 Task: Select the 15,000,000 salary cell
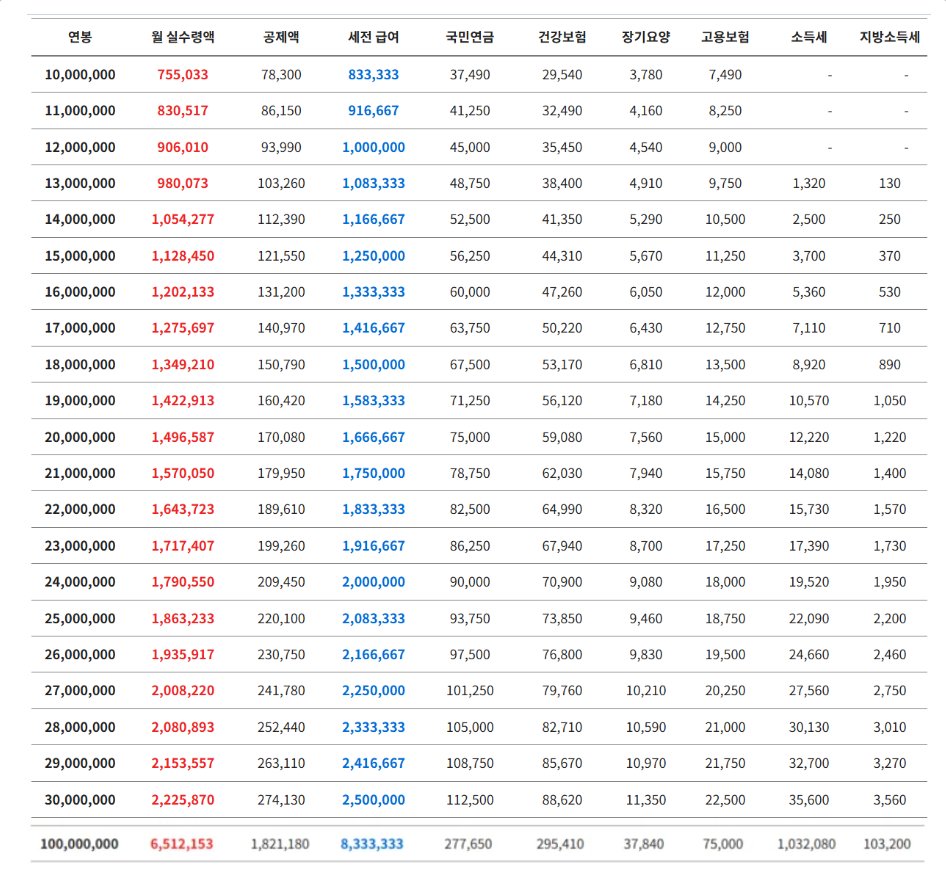(80, 256)
